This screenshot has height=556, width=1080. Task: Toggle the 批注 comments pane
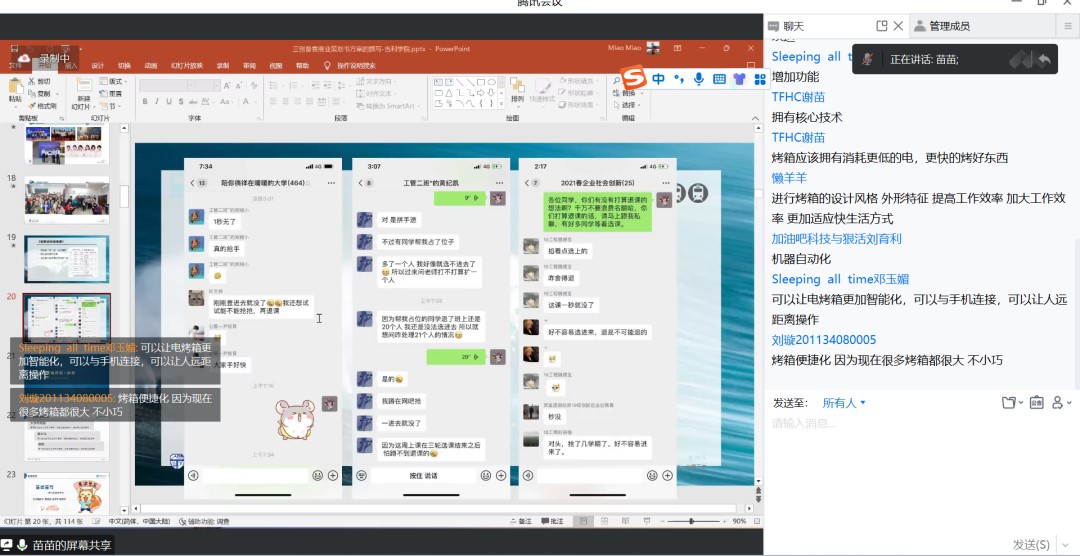[x=553, y=522]
